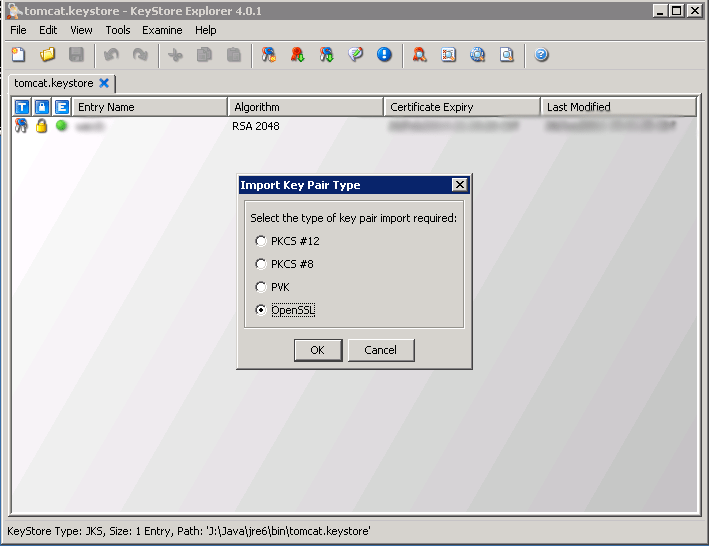Click the Set Password tag icon
The image size is (709, 546).
coord(355,55)
